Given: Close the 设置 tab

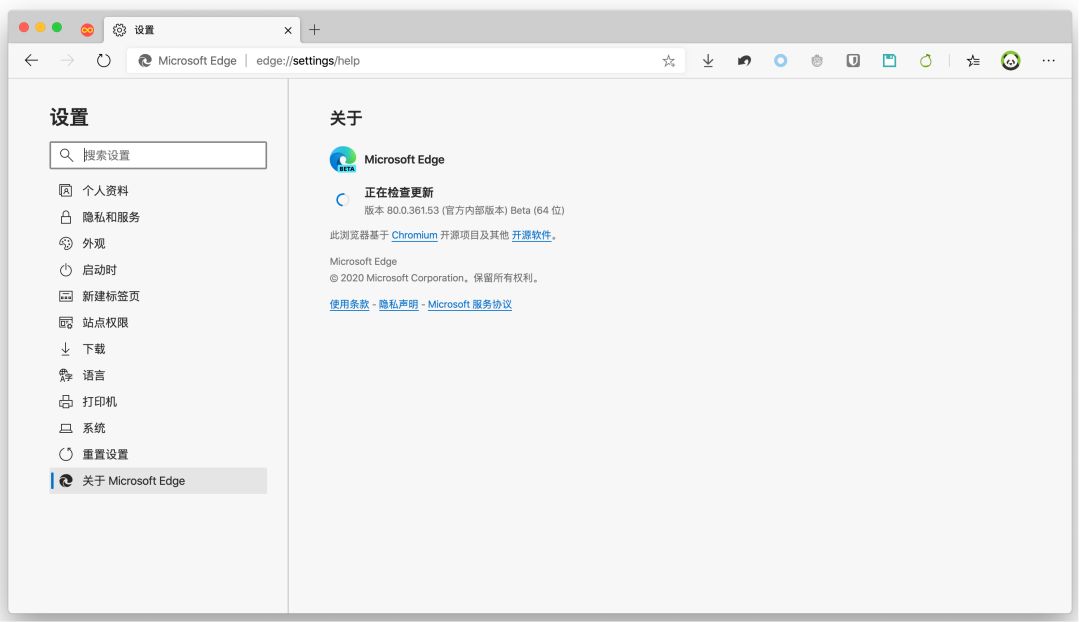Looking at the screenshot, I should point(288,30).
